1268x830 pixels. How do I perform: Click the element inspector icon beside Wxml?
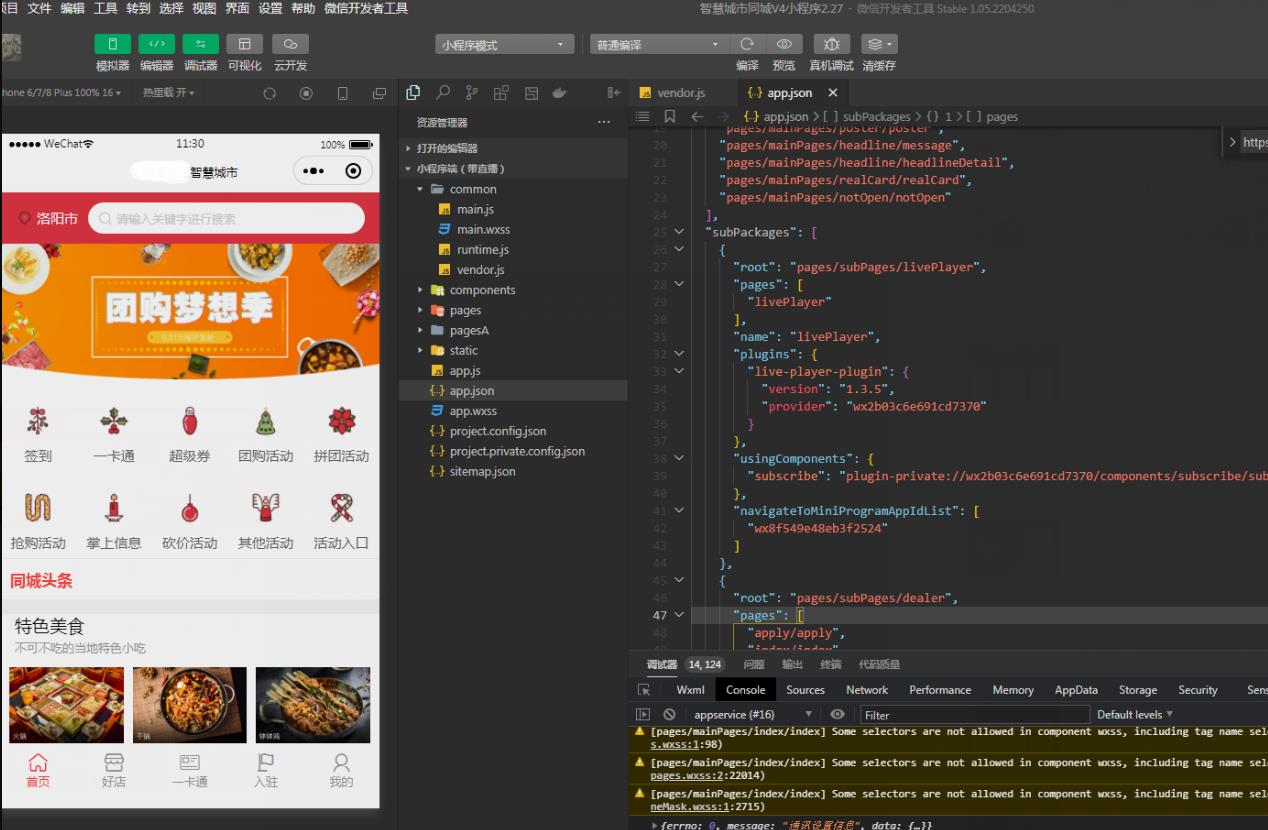click(x=644, y=690)
